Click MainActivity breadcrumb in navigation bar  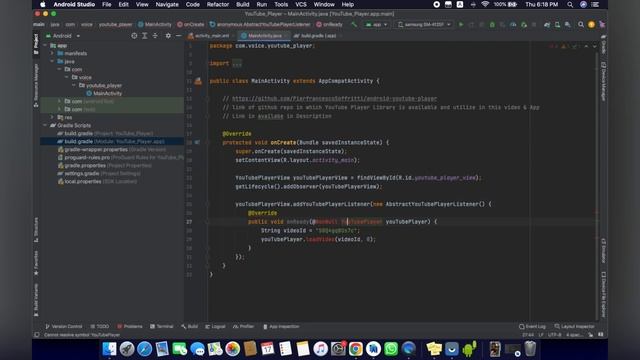(x=155, y=24)
